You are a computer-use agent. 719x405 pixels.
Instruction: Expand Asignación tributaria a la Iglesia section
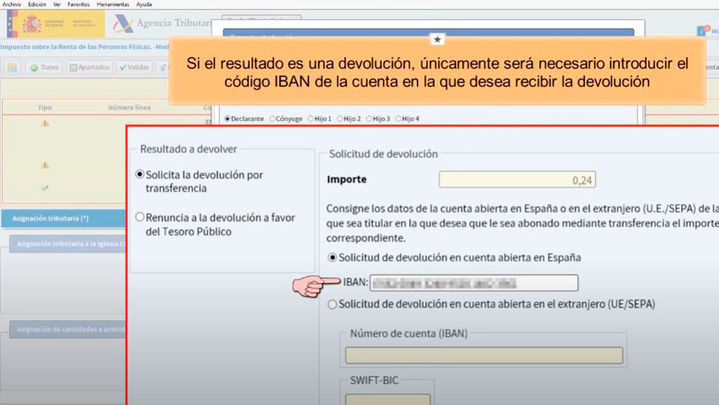coord(65,243)
